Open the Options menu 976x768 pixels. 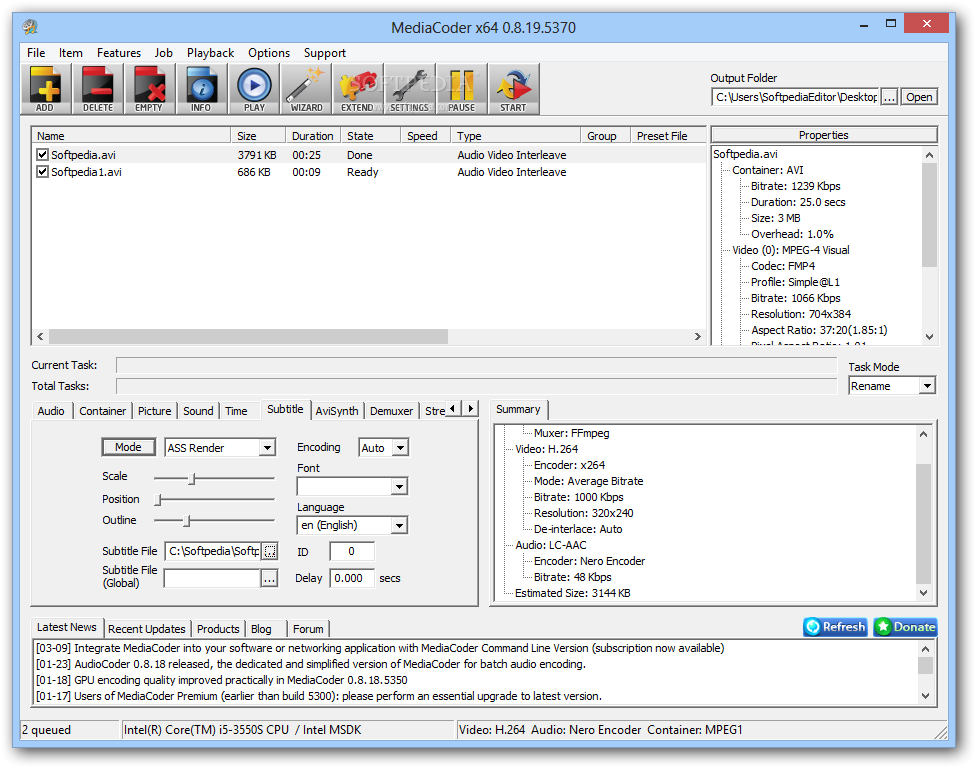point(269,53)
